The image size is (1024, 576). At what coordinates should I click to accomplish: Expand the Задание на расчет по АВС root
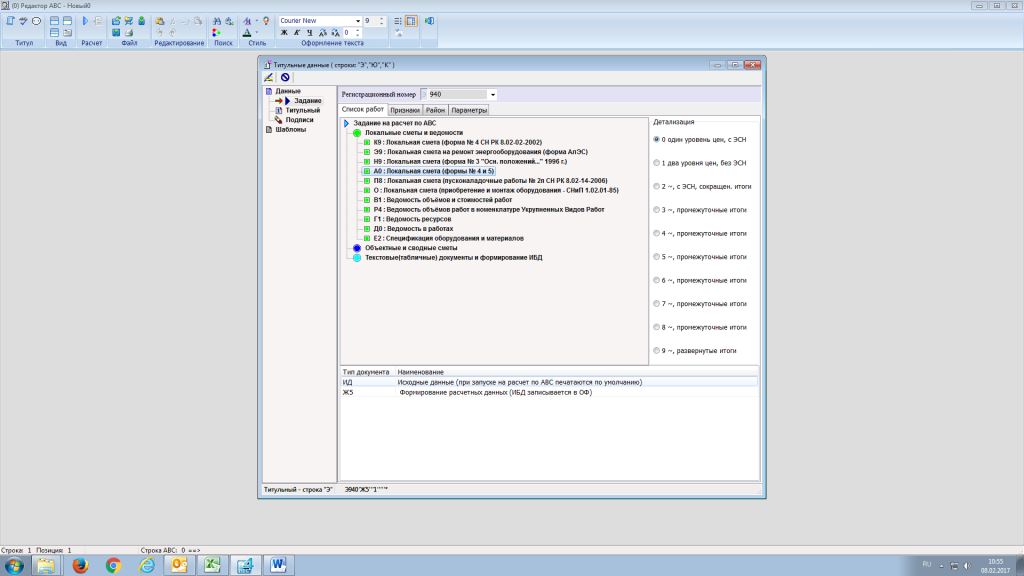(346, 123)
